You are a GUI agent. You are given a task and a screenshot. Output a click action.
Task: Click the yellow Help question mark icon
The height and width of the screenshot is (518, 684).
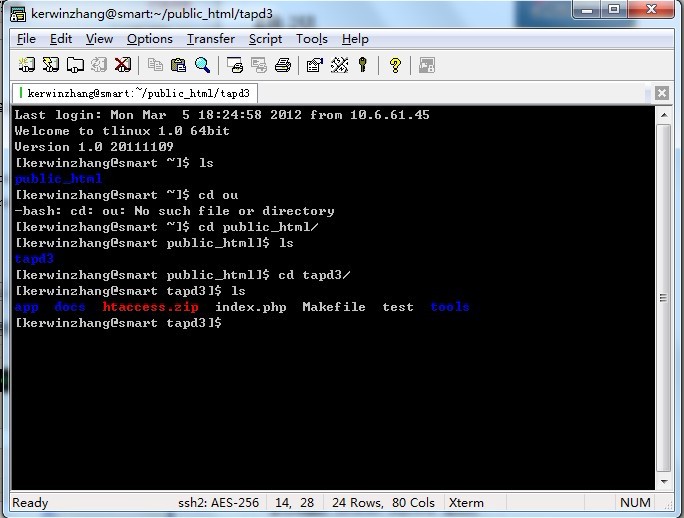pyautogui.click(x=395, y=65)
